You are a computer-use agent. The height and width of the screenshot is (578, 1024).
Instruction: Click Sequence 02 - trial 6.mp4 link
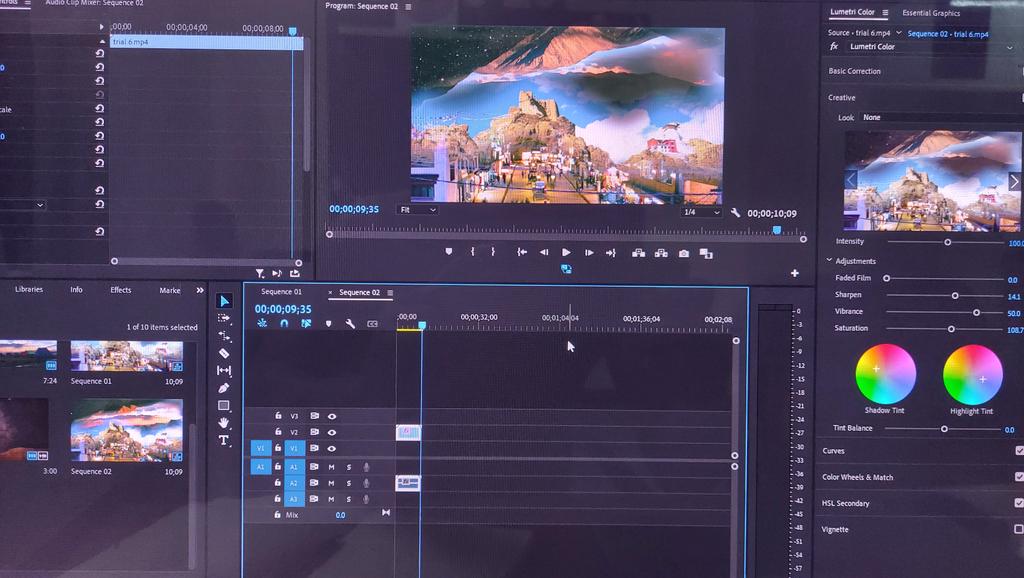pyautogui.click(x=948, y=34)
